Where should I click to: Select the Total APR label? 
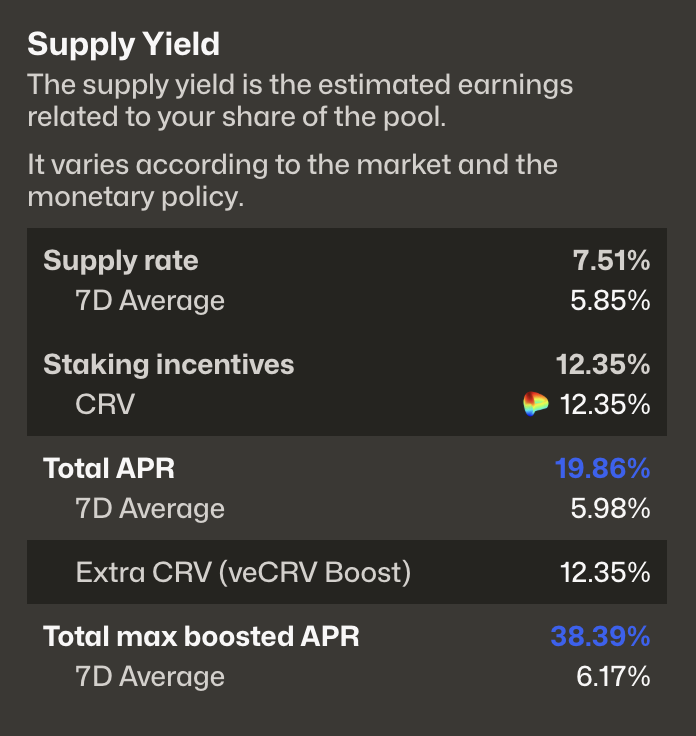point(109,468)
